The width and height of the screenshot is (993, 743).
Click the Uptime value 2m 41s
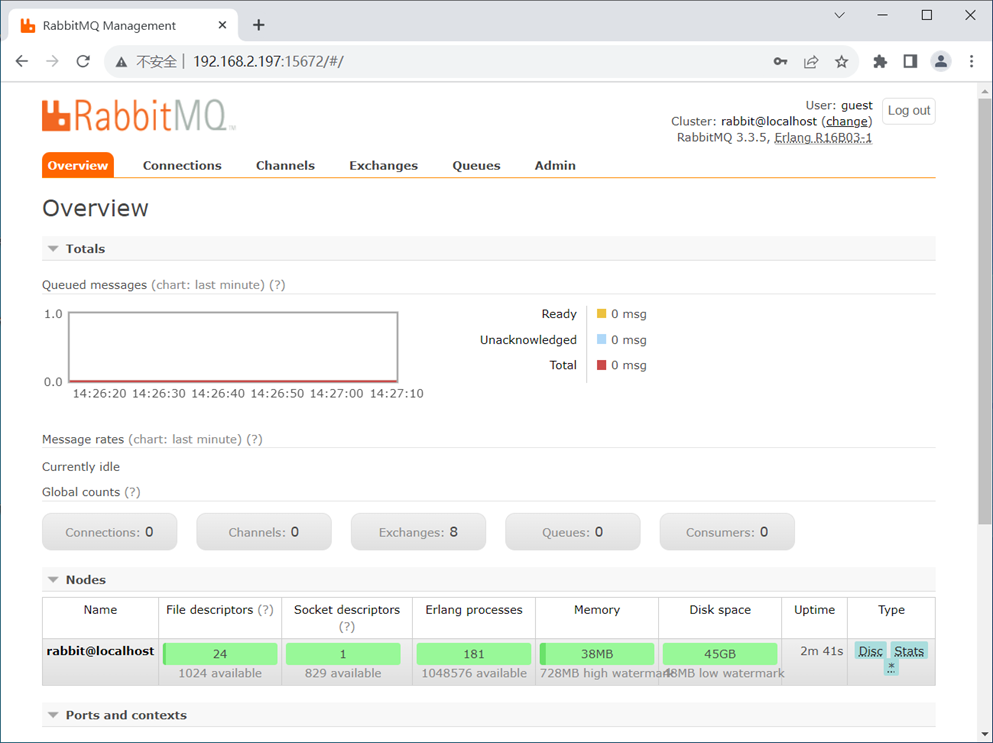(821, 651)
